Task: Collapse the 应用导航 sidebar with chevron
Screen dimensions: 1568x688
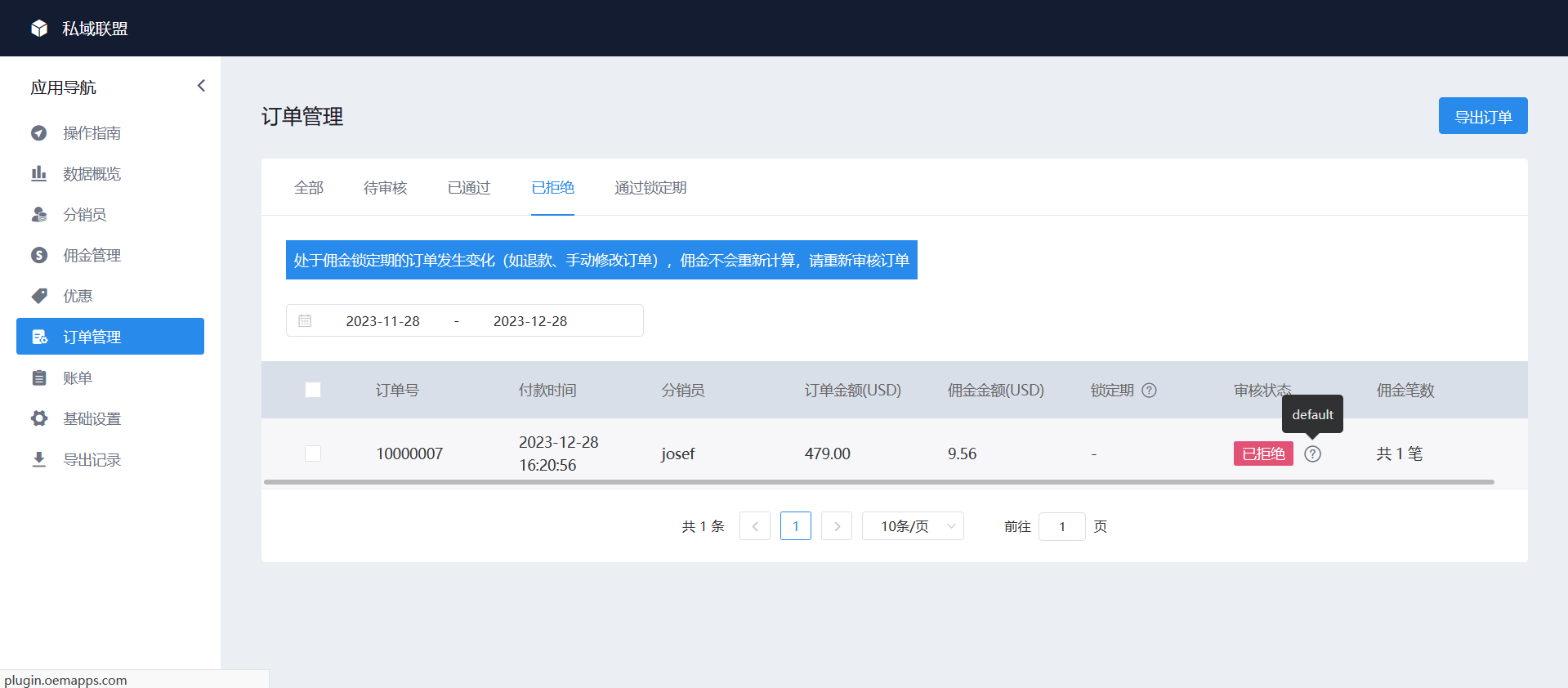Action: click(201, 86)
